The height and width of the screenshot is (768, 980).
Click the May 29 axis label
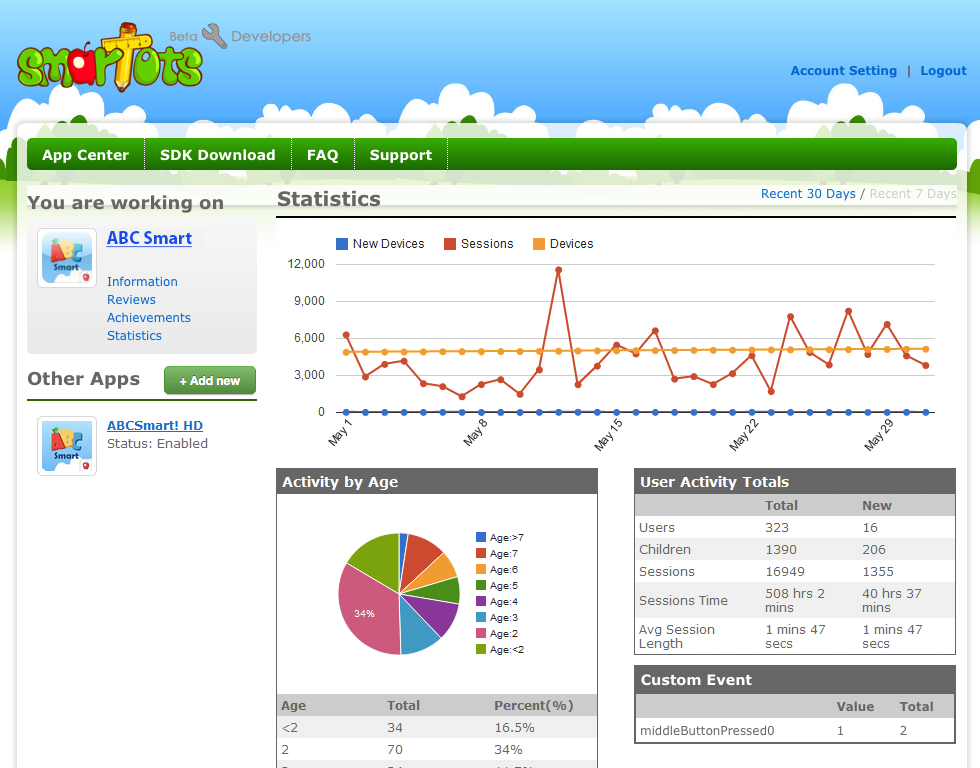(879, 434)
